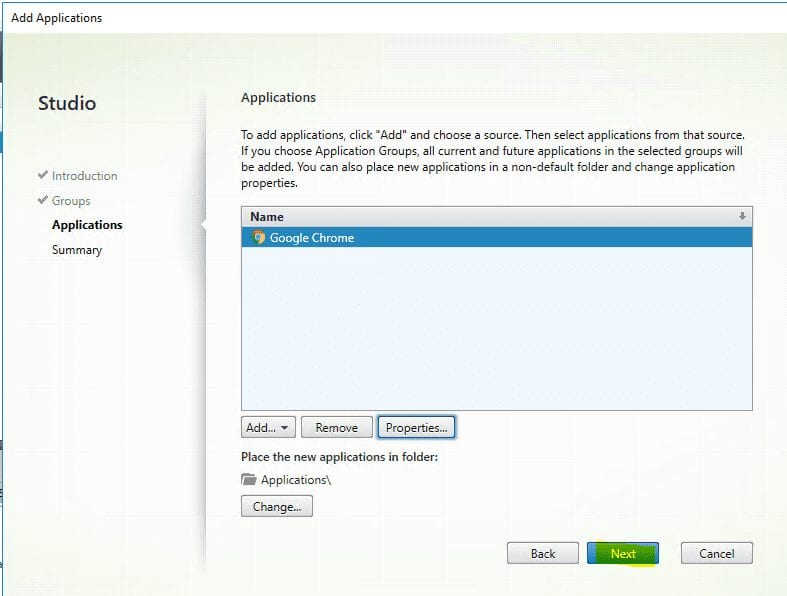Cancel the Add Applications wizard
Image resolution: width=787 pixels, height=596 pixels.
coord(717,553)
